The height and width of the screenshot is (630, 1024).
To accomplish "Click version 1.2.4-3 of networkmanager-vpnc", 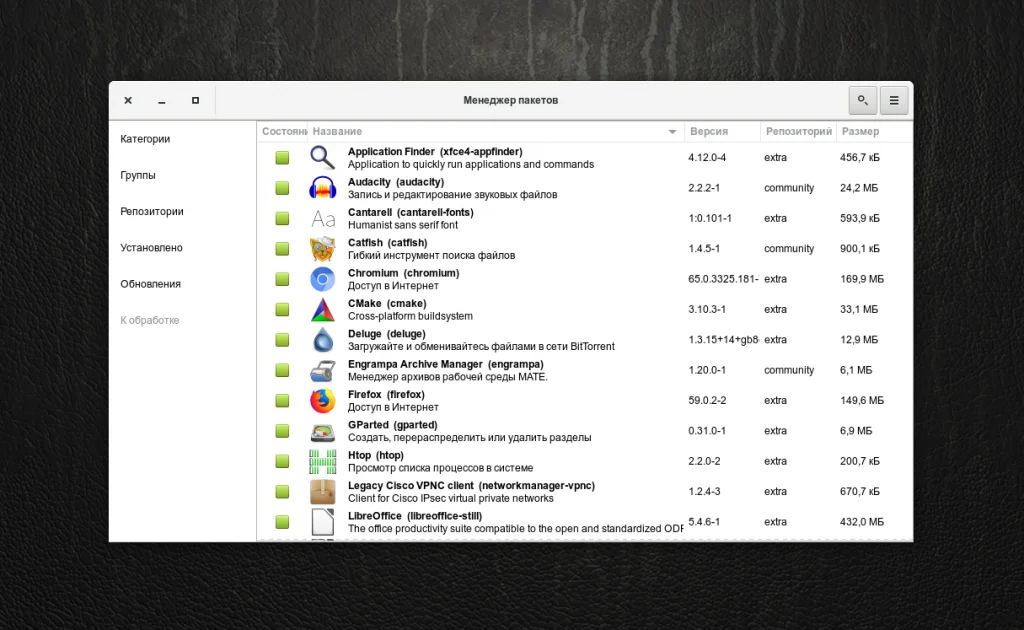I will point(704,492).
